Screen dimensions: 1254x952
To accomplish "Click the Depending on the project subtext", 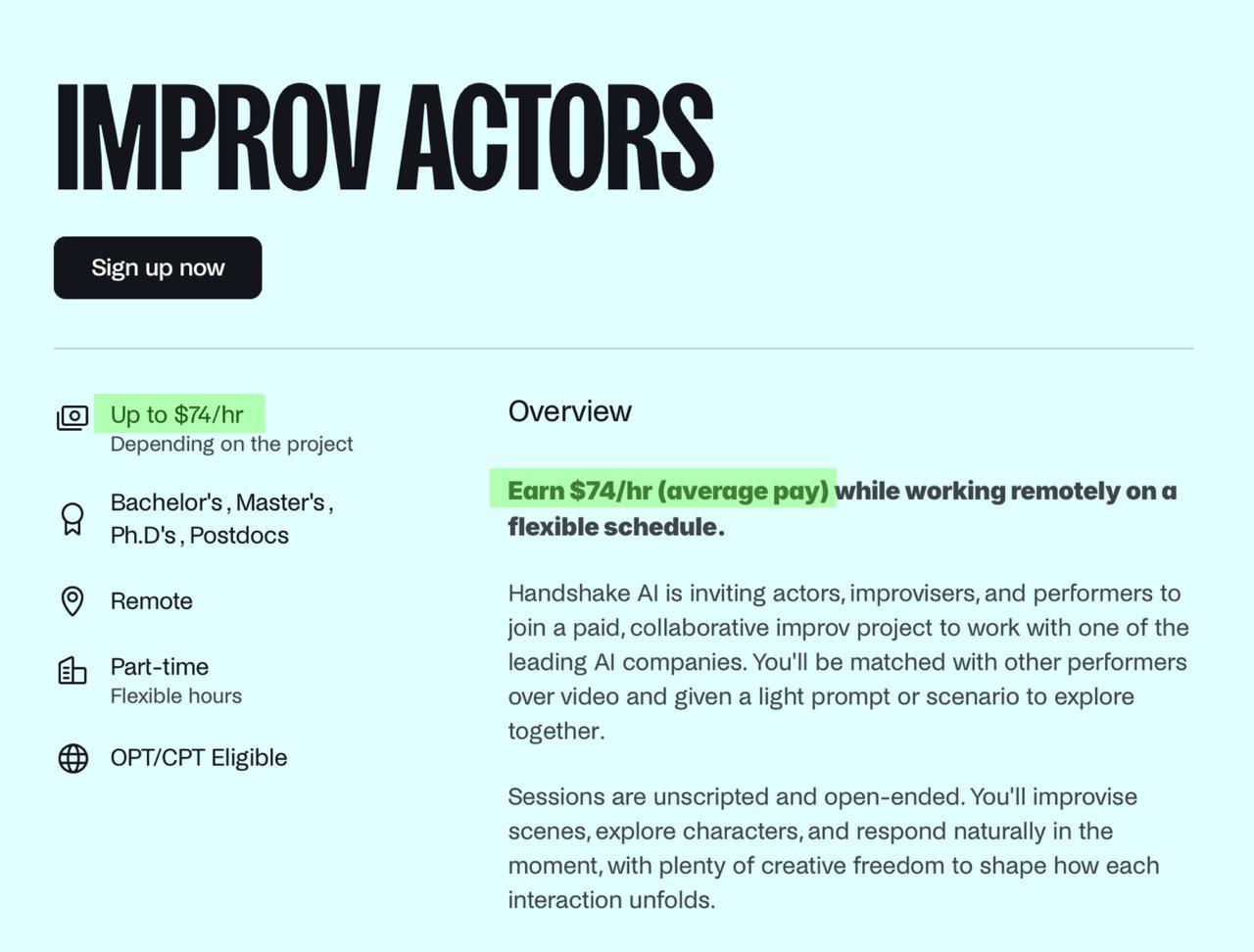I will 231,445.
